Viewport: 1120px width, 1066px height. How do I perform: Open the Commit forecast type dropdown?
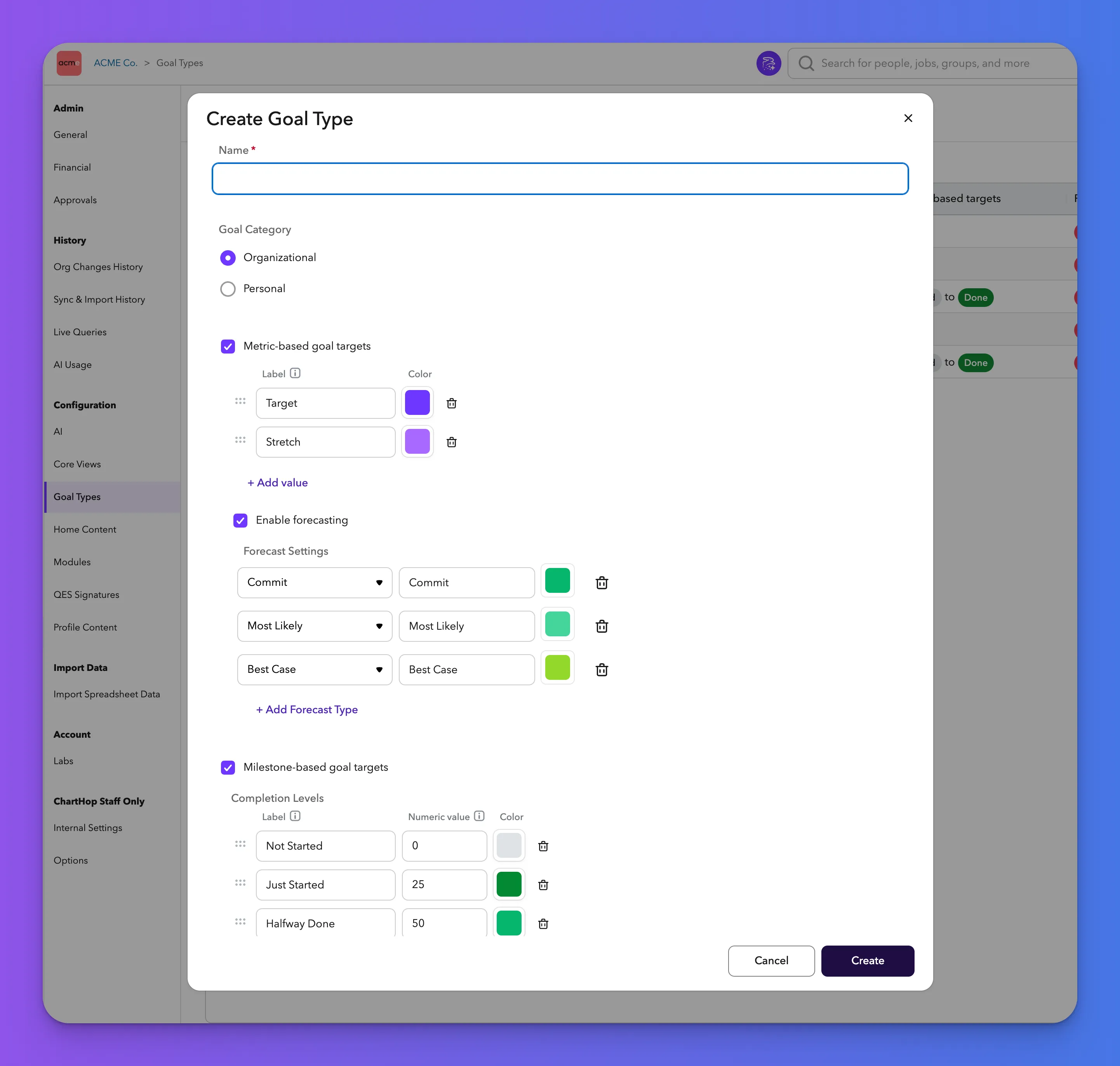(315, 582)
